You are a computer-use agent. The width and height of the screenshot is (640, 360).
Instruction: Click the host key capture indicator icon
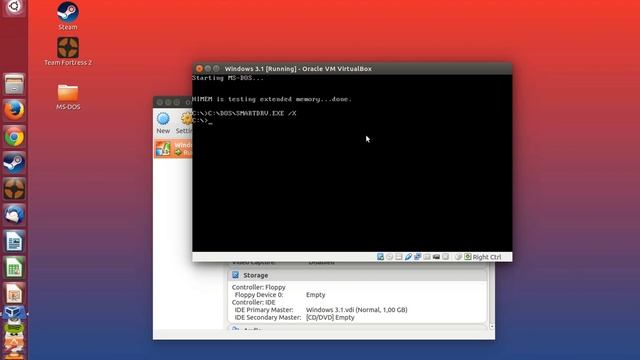point(468,257)
